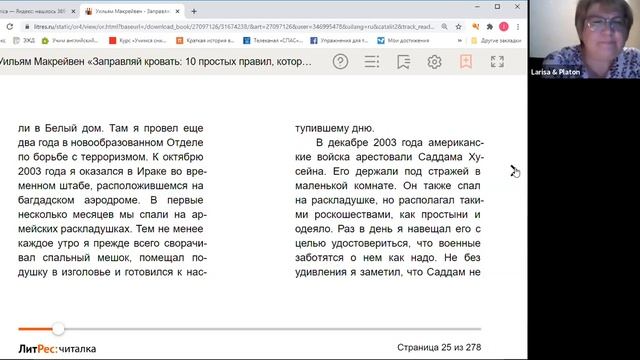The width and height of the screenshot is (640, 360).
Task: Click the line ли в Белый дом
Action: tap(111, 128)
